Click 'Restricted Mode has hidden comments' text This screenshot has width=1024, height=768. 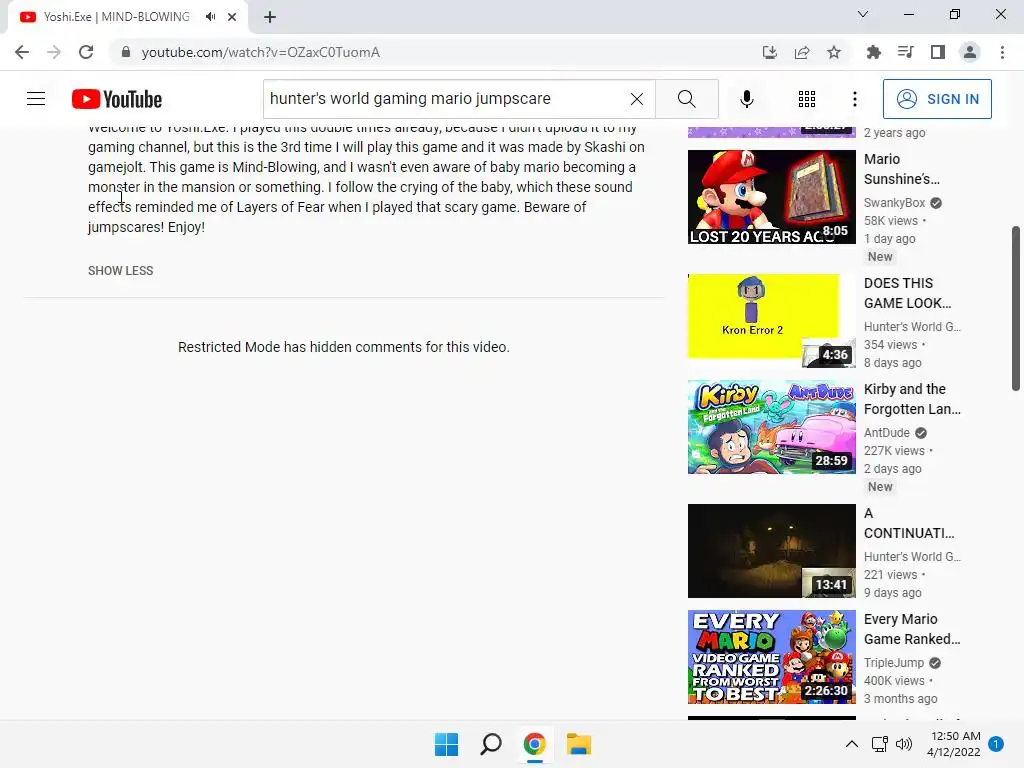(x=344, y=347)
